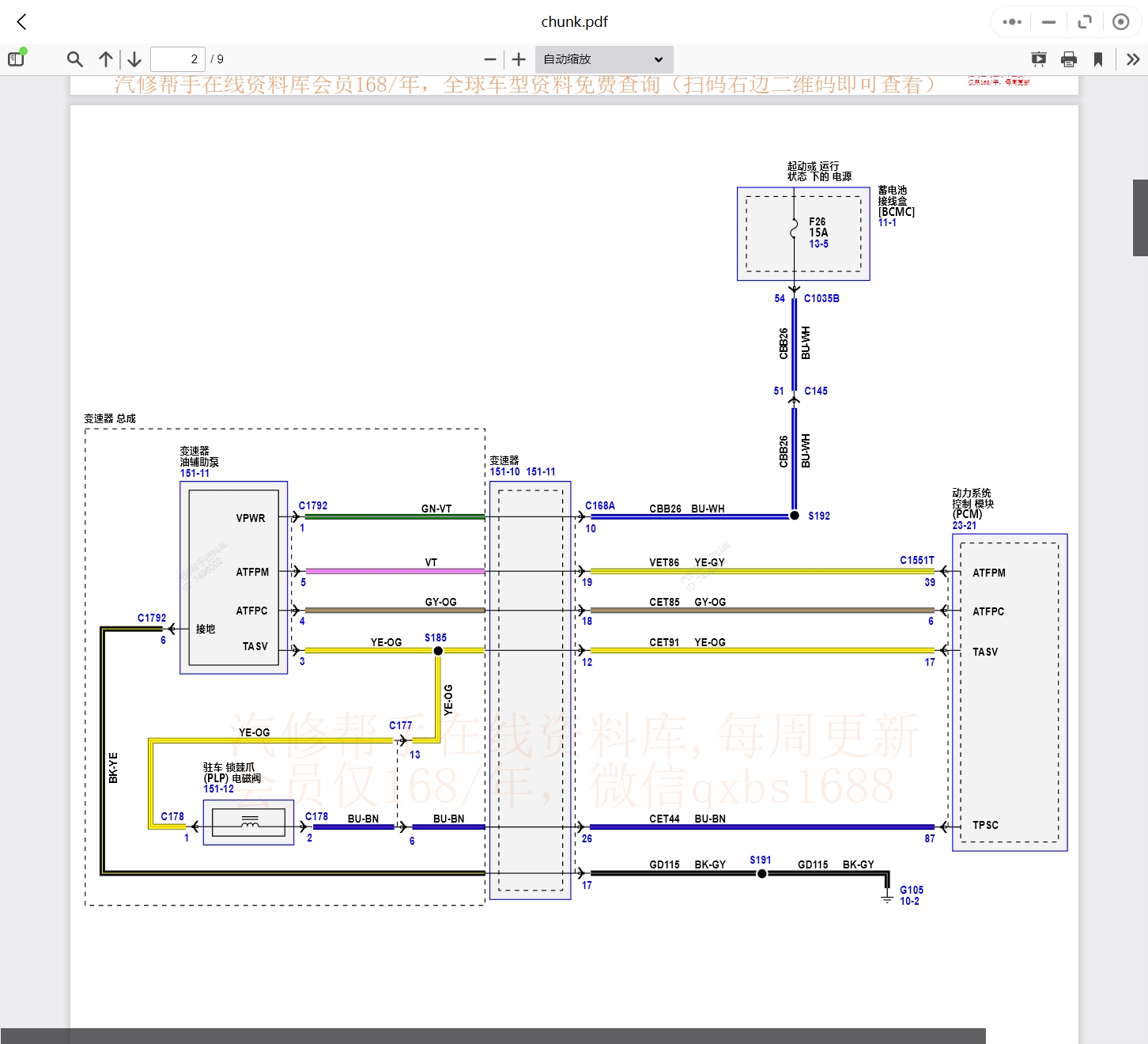Click the restore window button
1148x1044 pixels.
1085,22
